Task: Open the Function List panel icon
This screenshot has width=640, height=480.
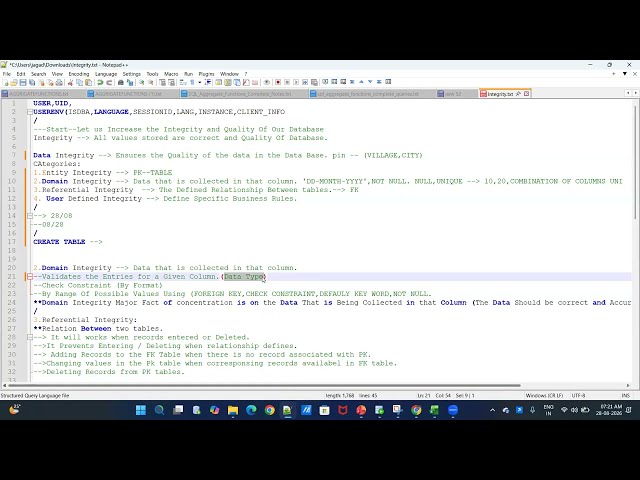Action: [x=246, y=82]
